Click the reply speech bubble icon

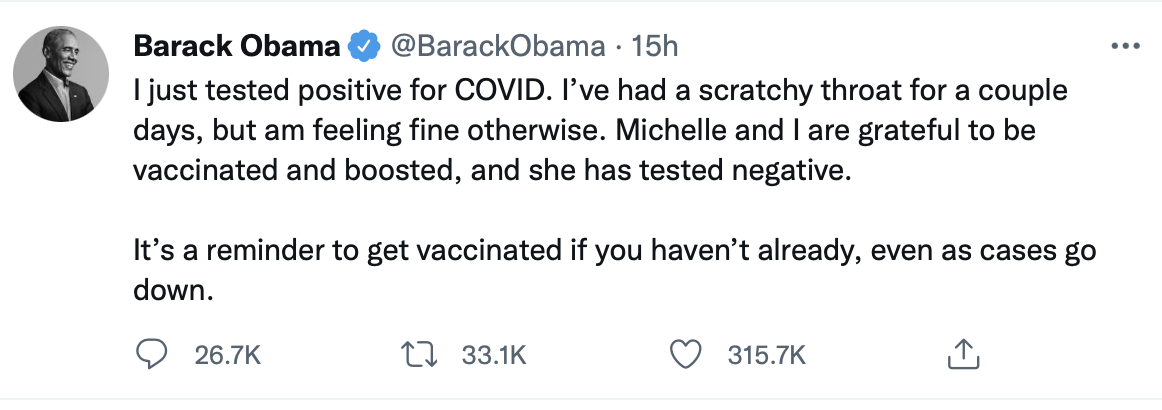coord(153,355)
